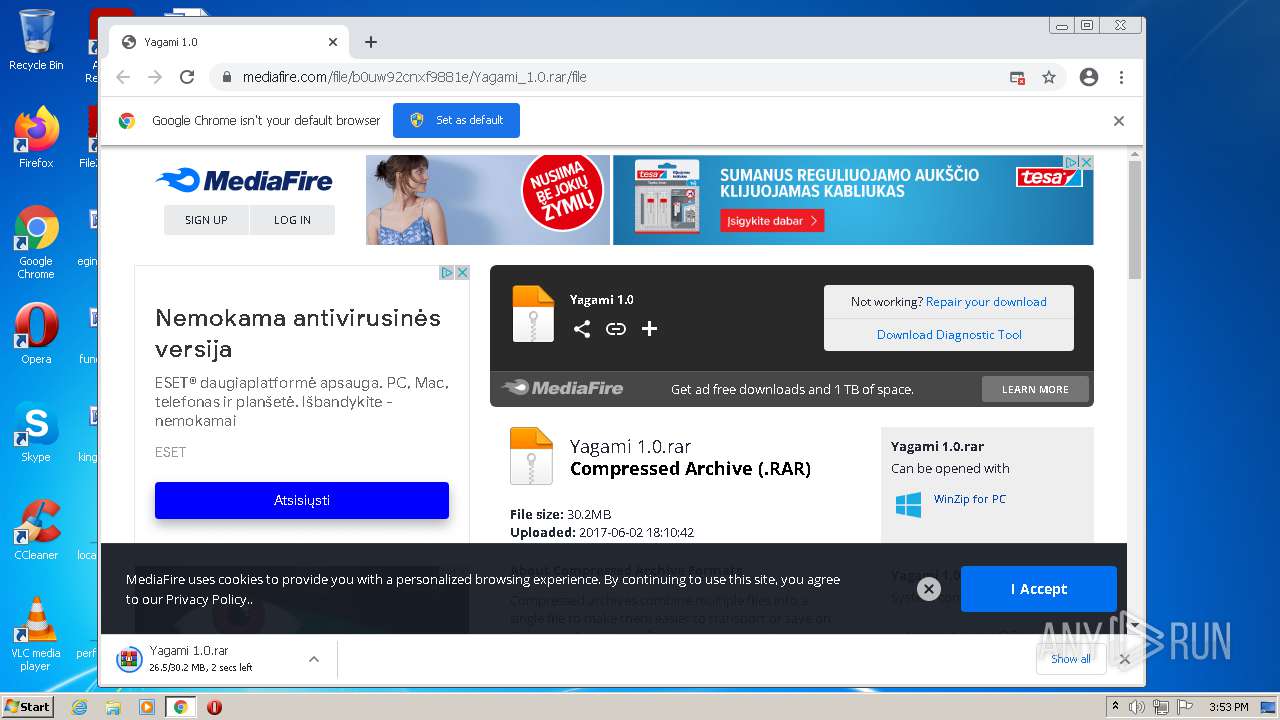Add the file with the plus icon
Image resolution: width=1280 pixels, height=720 pixels.
[649, 329]
